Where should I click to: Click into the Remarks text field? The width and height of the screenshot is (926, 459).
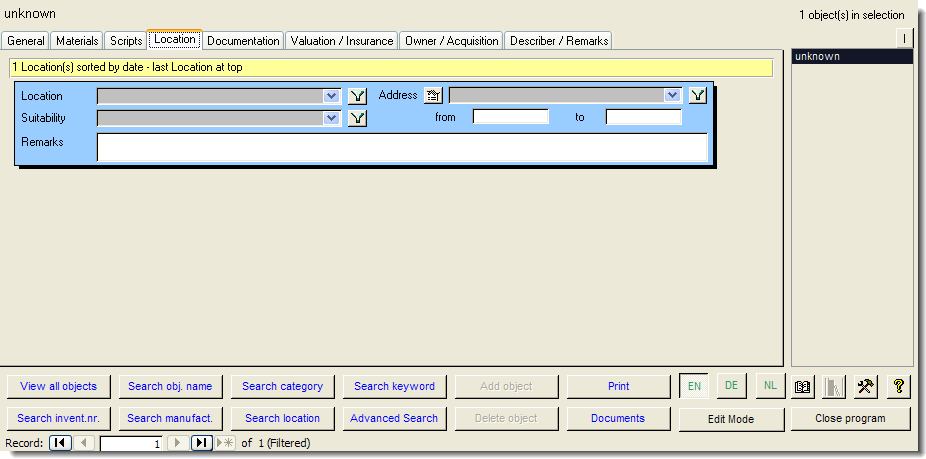tap(401, 147)
